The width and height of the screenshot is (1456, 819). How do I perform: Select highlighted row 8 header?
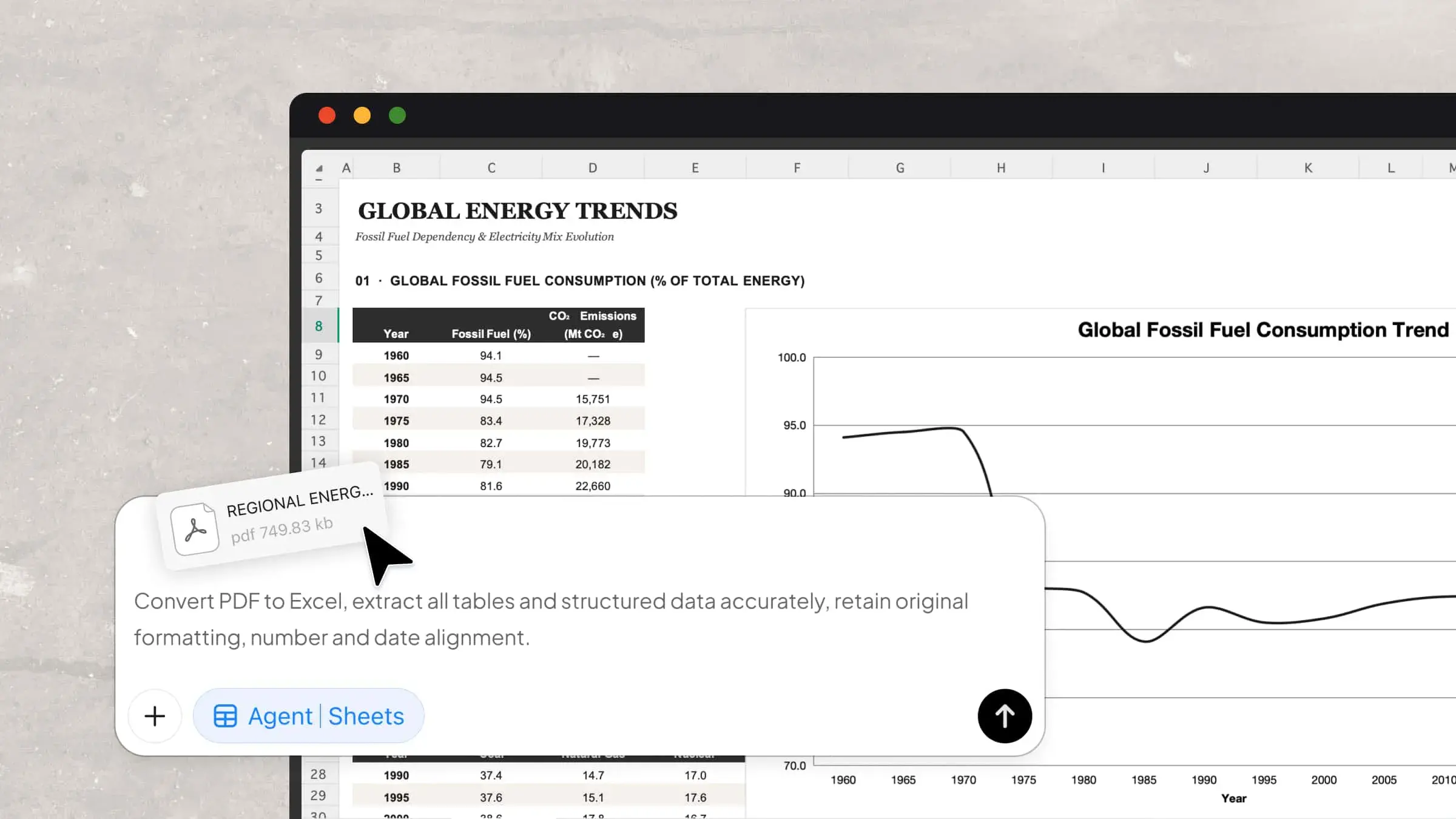pyautogui.click(x=319, y=326)
